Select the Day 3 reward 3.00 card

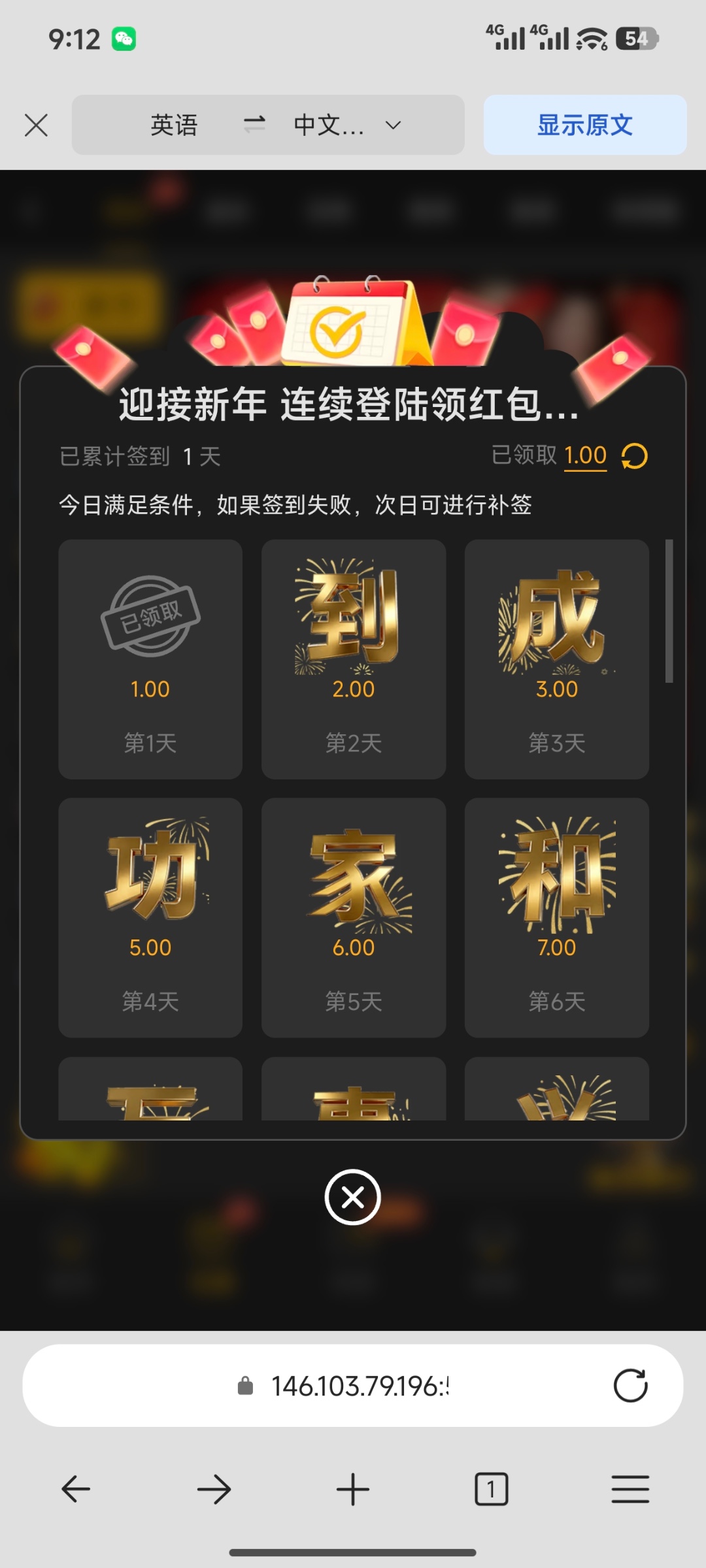[x=557, y=659]
